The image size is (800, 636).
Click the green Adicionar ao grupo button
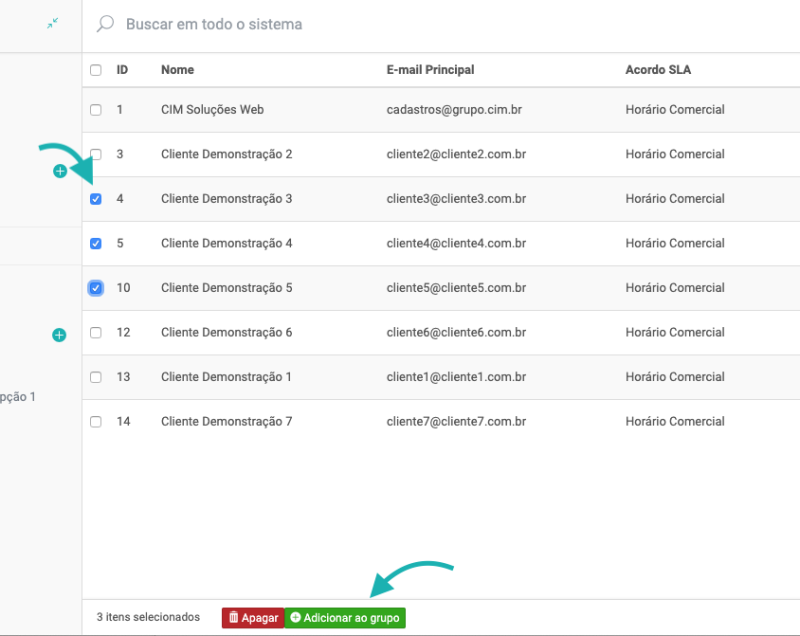click(345, 618)
